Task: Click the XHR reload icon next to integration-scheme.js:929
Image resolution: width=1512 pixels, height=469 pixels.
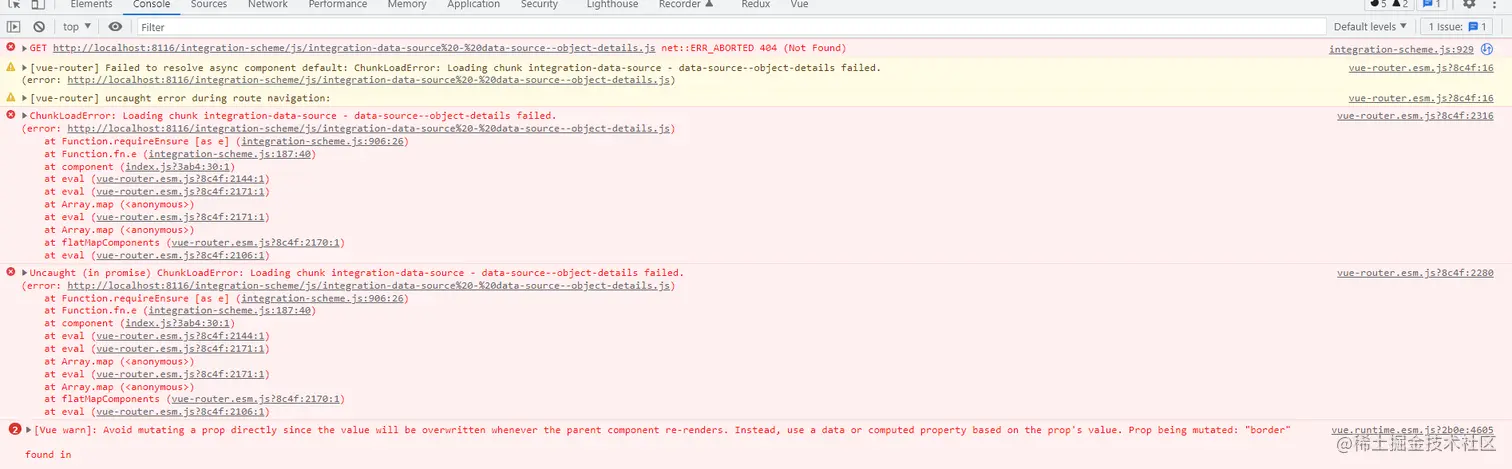Action: 1487,49
